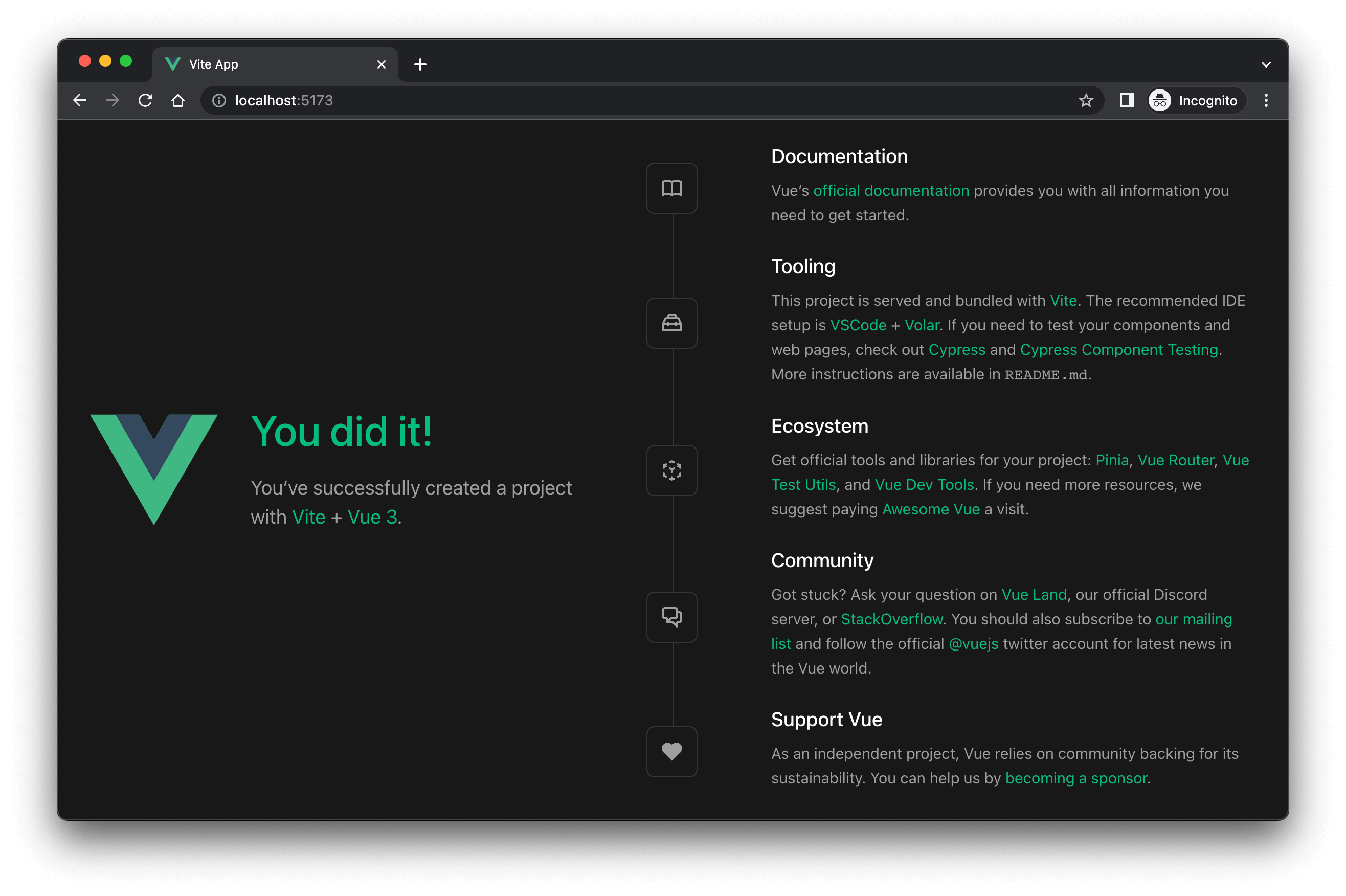The image size is (1346, 896).
Task: Open the Chrome three-dot menu
Action: pyautogui.click(x=1266, y=101)
